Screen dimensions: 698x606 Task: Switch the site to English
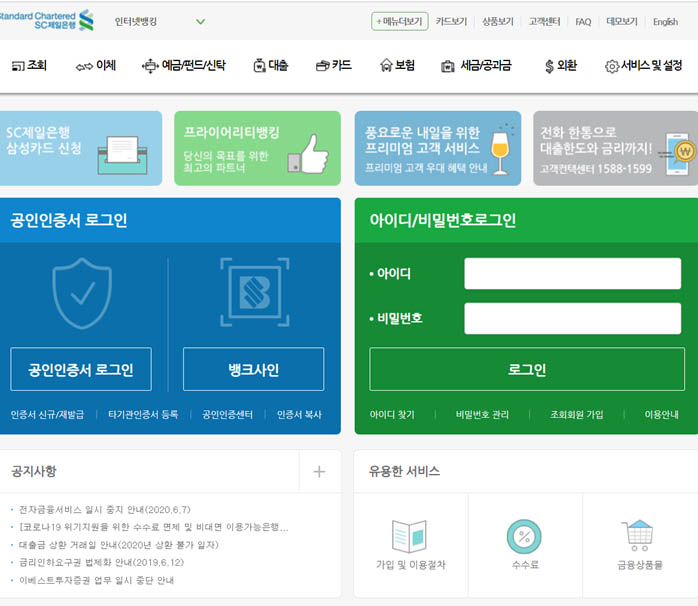(666, 22)
